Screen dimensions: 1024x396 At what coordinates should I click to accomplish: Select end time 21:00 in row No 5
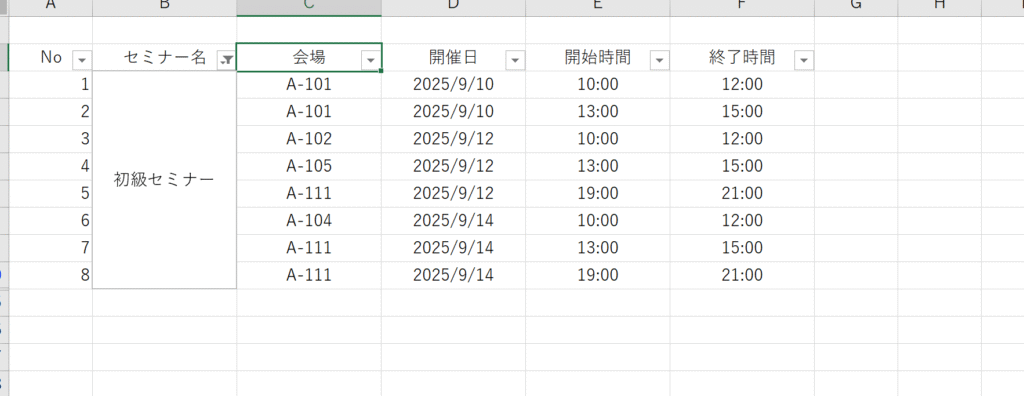(x=742, y=193)
